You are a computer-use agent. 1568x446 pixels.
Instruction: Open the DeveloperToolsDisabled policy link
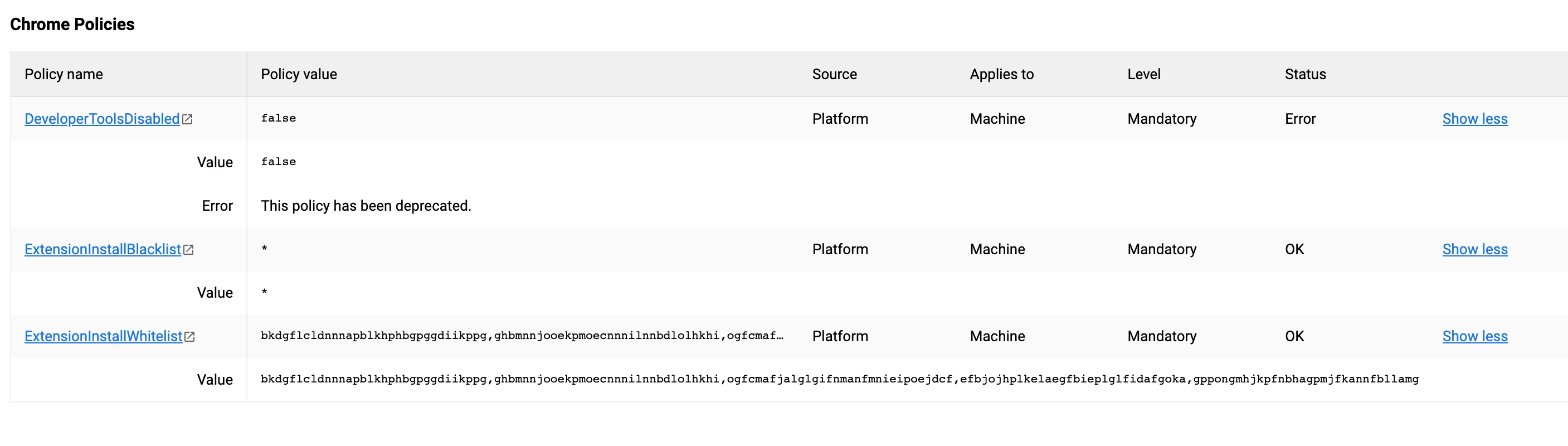tap(103, 119)
